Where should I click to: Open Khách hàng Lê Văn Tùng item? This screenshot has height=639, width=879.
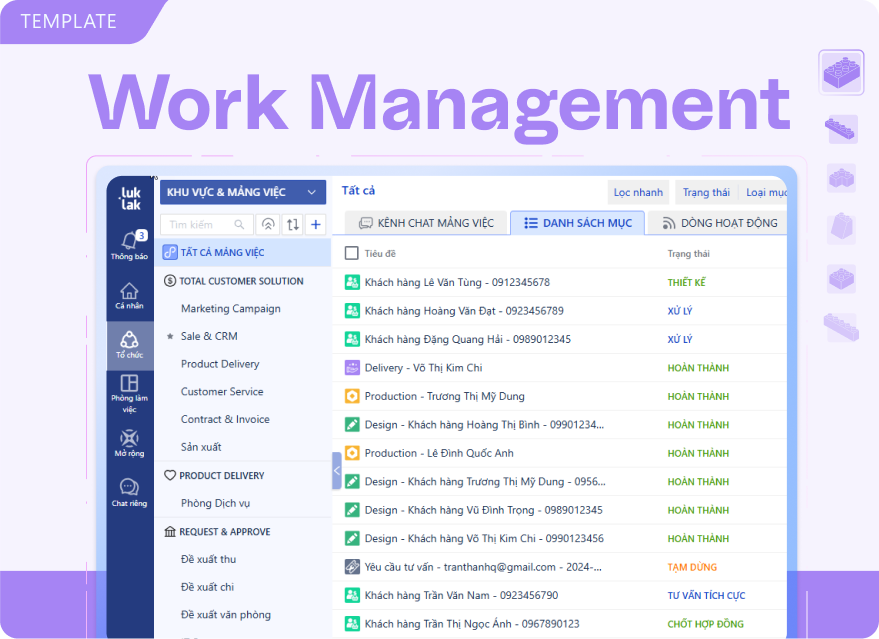coord(457,283)
